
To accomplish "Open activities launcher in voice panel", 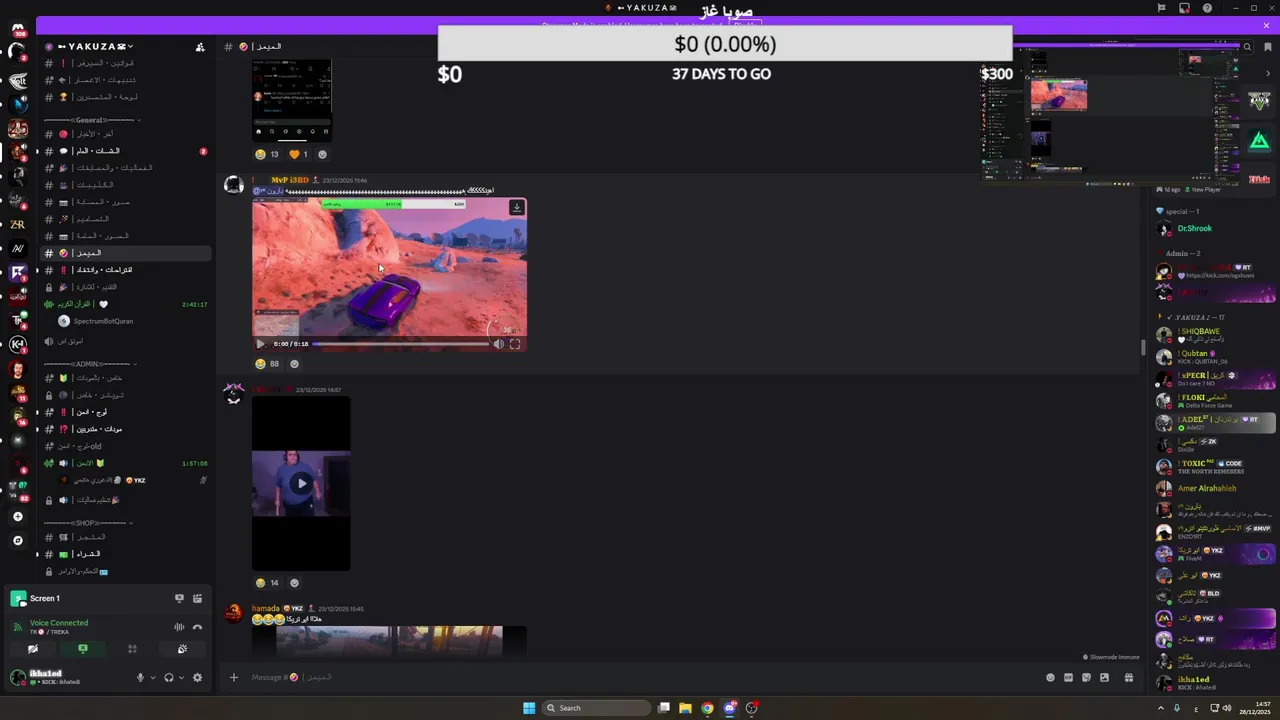I will tap(132, 649).
